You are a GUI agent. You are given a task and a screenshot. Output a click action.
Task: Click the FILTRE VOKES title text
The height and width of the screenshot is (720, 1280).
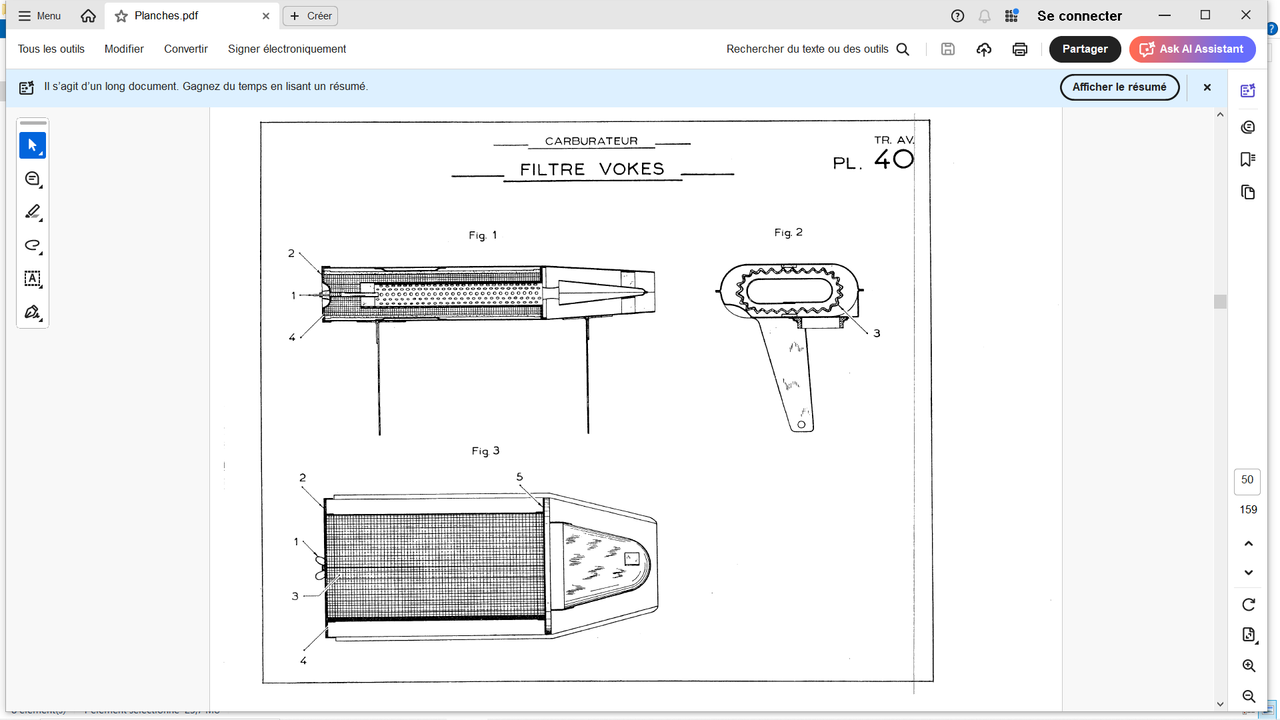[592, 169]
